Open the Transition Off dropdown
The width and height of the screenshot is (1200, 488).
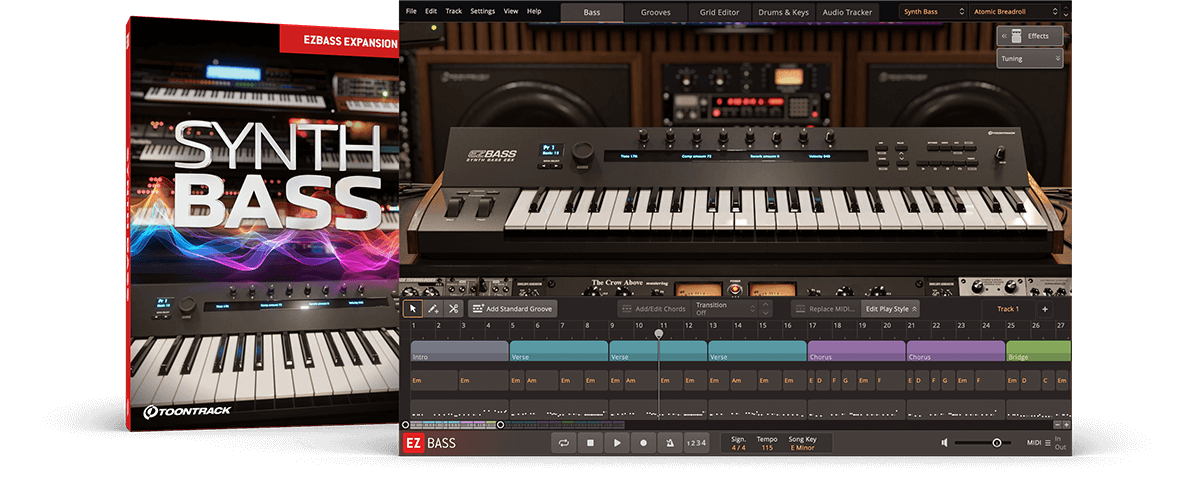pos(724,309)
